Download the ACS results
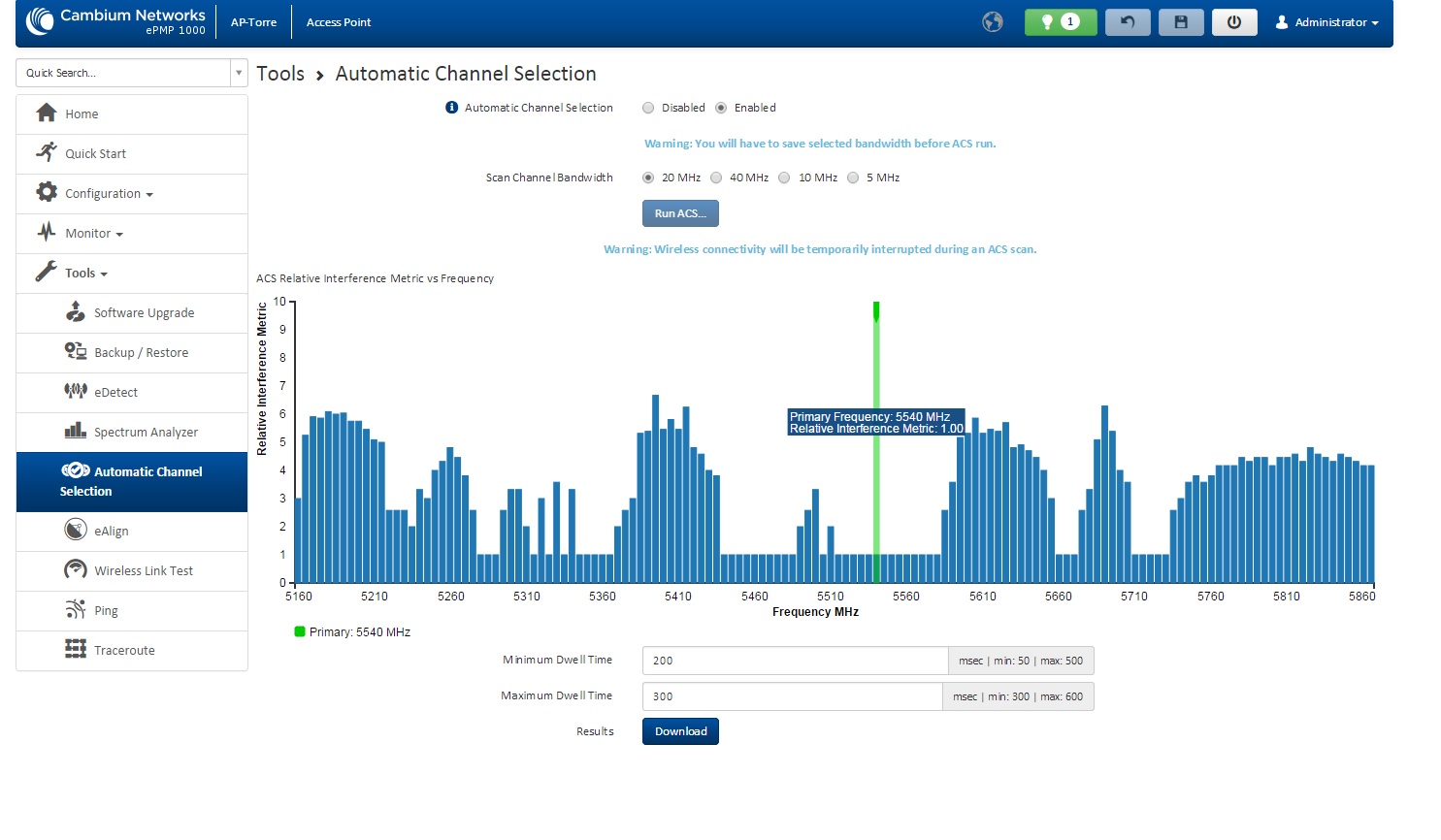1441x840 pixels. click(680, 731)
